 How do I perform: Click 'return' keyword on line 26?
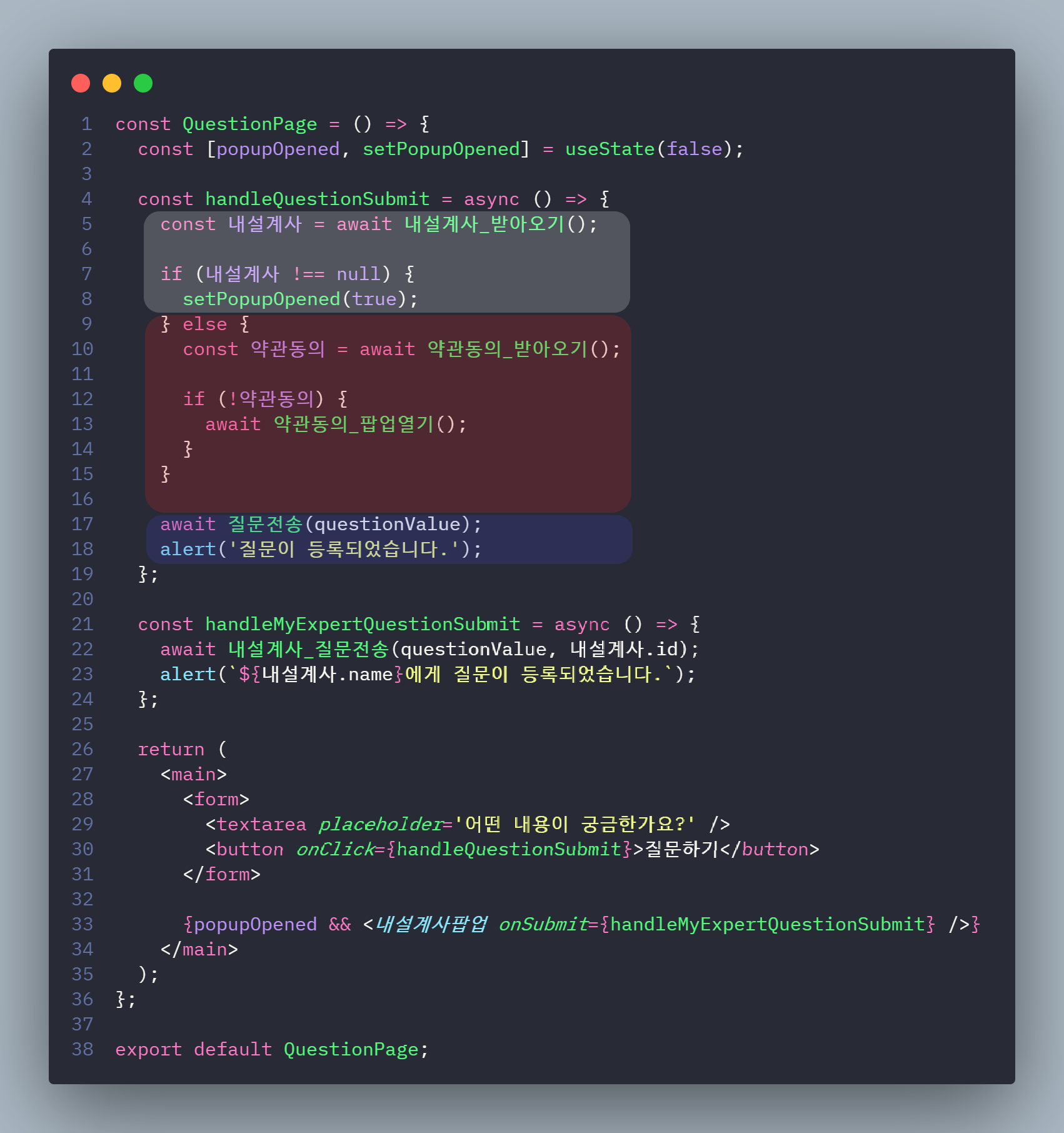[171, 750]
